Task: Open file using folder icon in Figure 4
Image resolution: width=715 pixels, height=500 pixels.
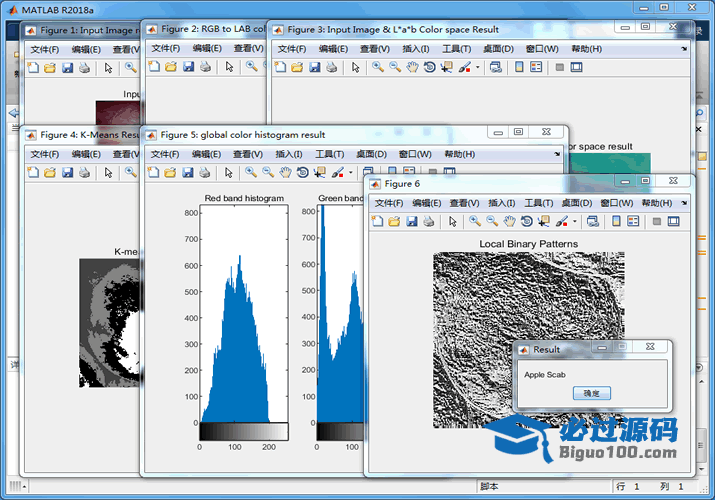Action: tap(49, 173)
